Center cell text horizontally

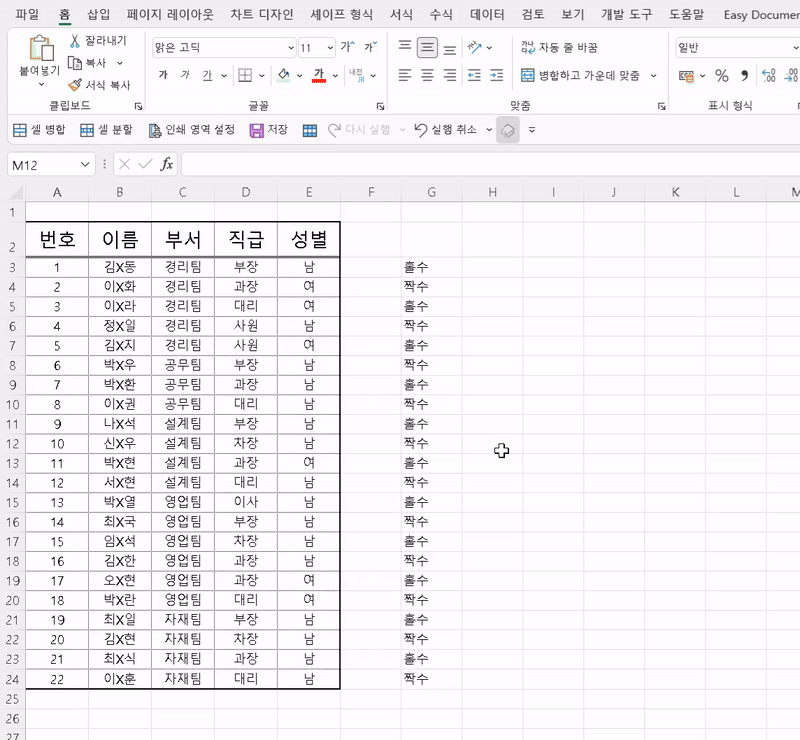coord(427,76)
